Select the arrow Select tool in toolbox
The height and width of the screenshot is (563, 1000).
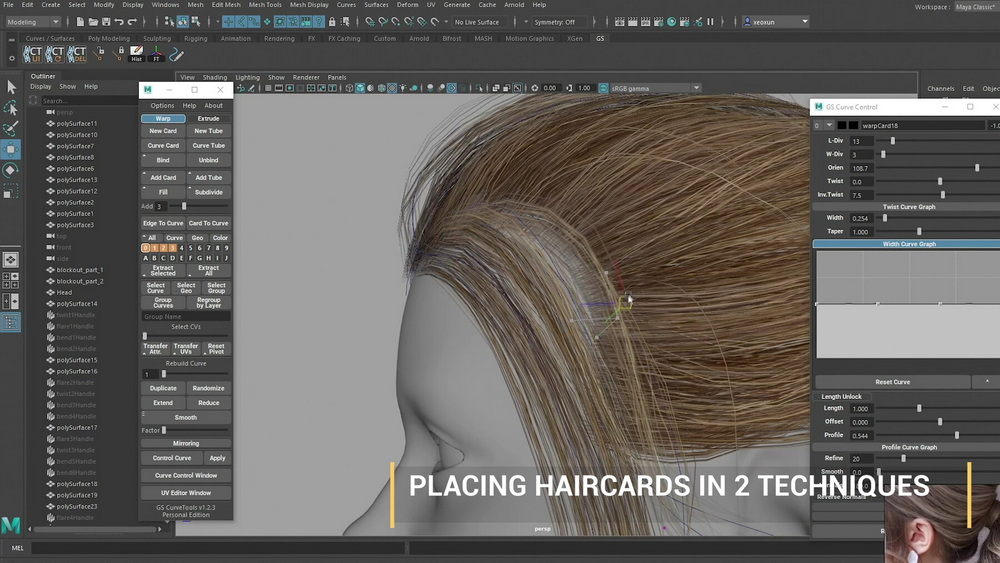pyautogui.click(x=11, y=87)
